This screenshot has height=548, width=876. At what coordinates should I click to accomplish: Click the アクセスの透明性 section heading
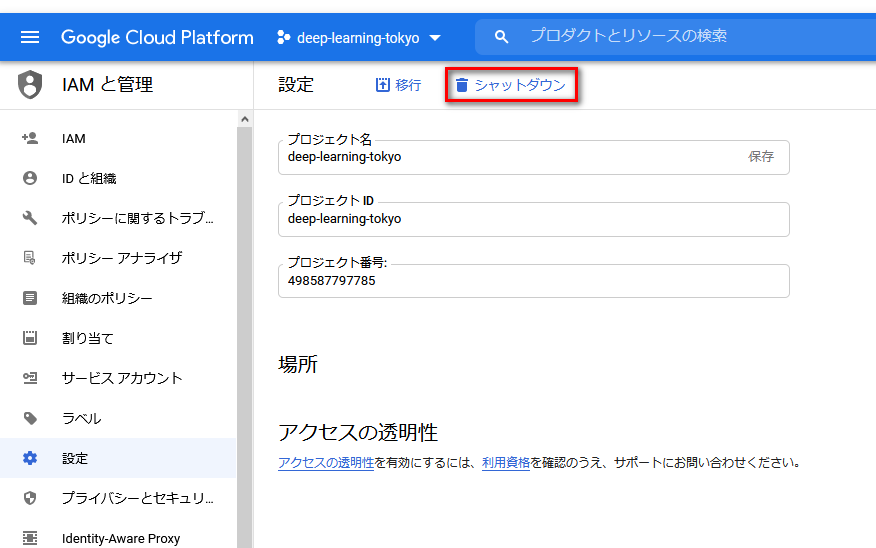tap(358, 432)
